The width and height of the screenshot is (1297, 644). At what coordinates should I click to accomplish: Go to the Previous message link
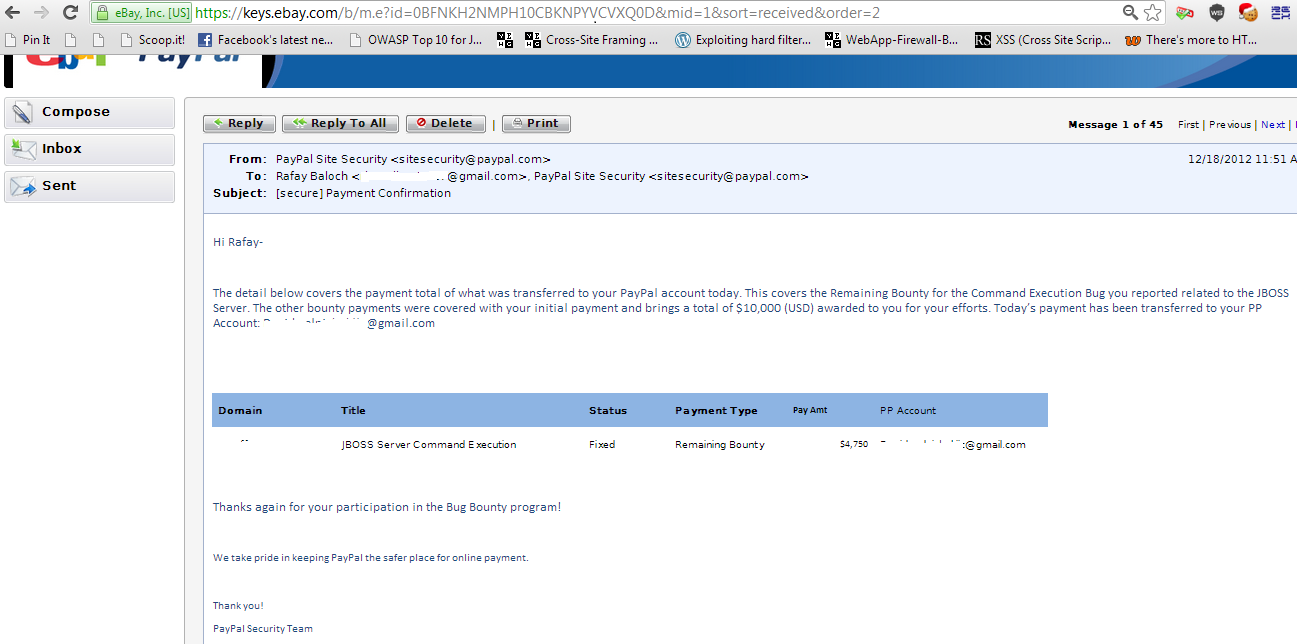point(1230,125)
